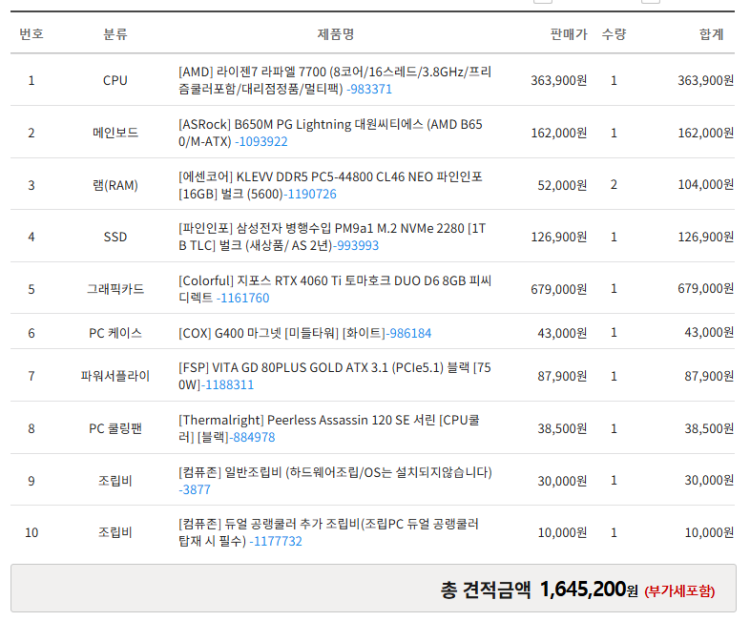The width and height of the screenshot is (750, 621).
Task: Click the B650M PG Lightning product name
Action: point(331,133)
